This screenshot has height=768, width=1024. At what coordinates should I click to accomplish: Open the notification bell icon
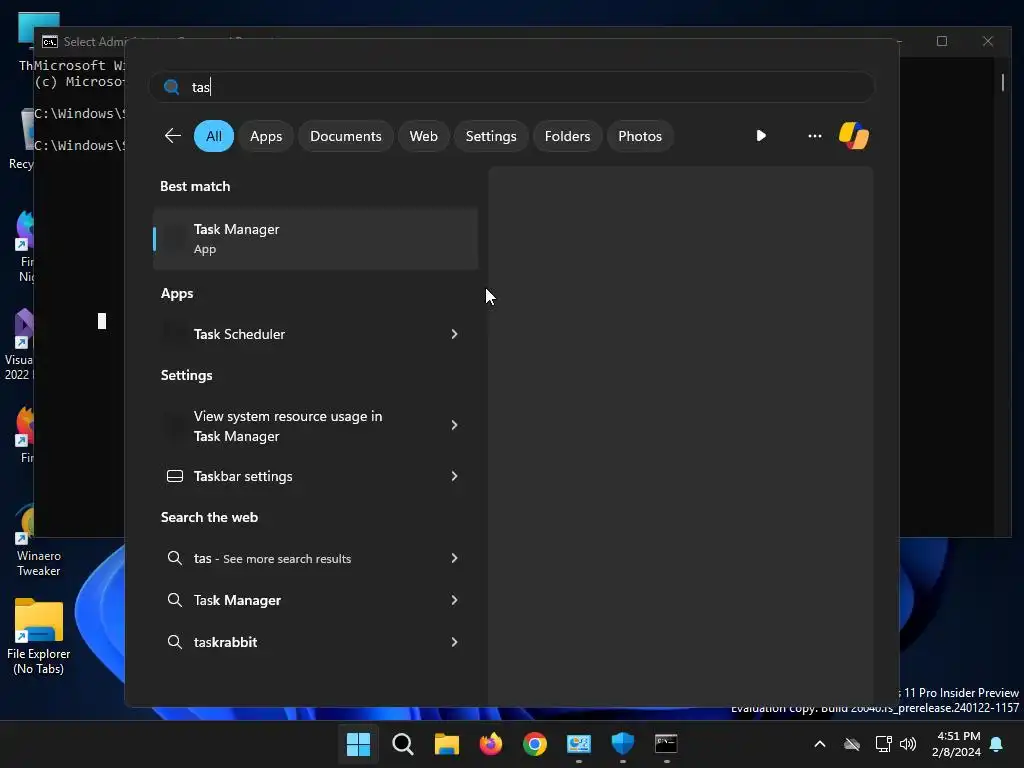(997, 744)
